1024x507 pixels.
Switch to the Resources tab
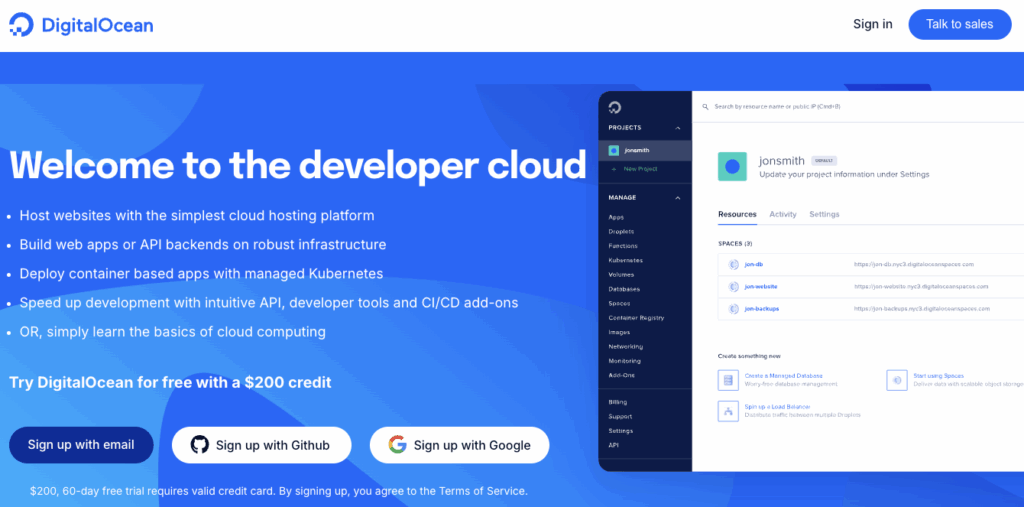[x=737, y=214]
